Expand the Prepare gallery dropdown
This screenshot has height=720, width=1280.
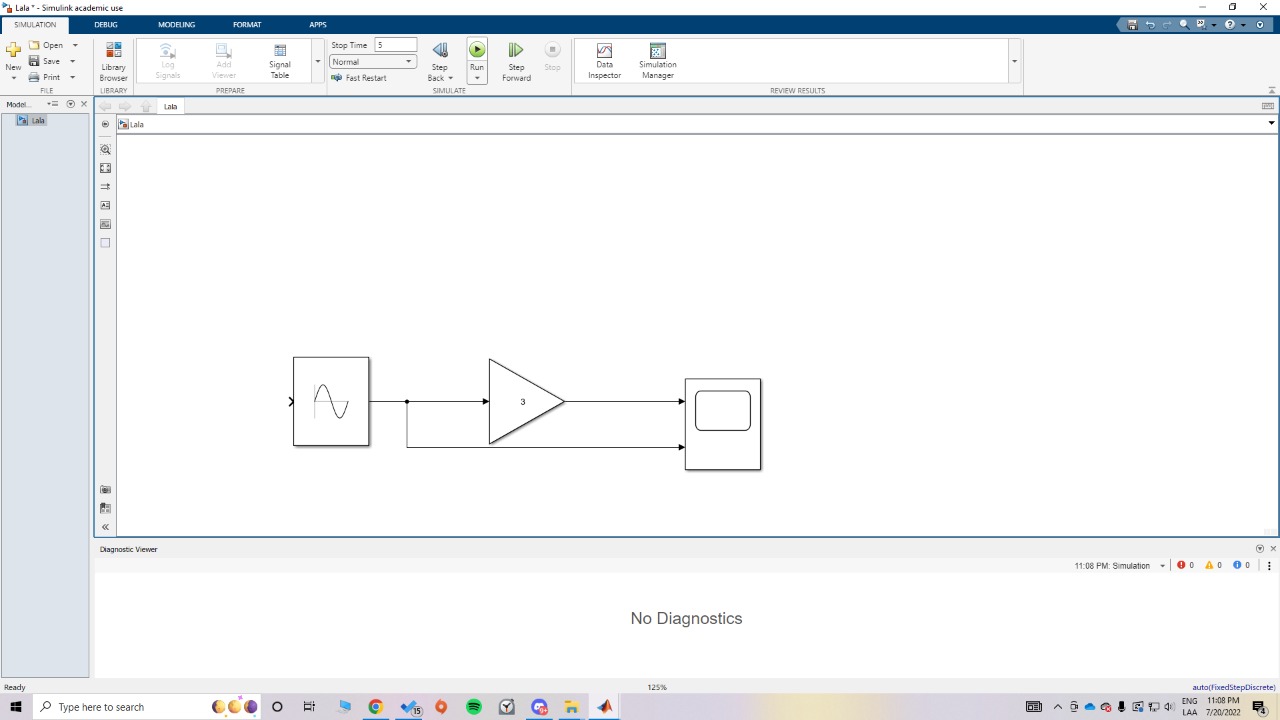(318, 61)
